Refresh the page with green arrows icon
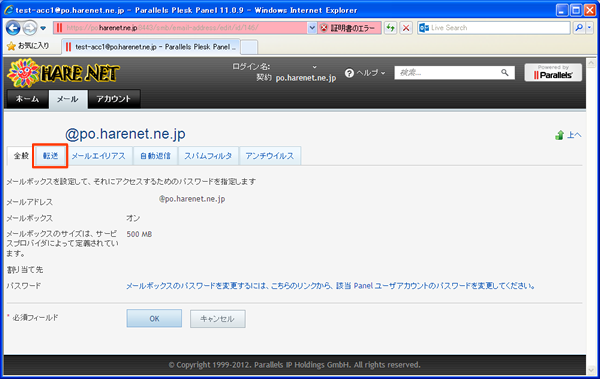Viewport: 600px width, 379px height. [x=390, y=28]
